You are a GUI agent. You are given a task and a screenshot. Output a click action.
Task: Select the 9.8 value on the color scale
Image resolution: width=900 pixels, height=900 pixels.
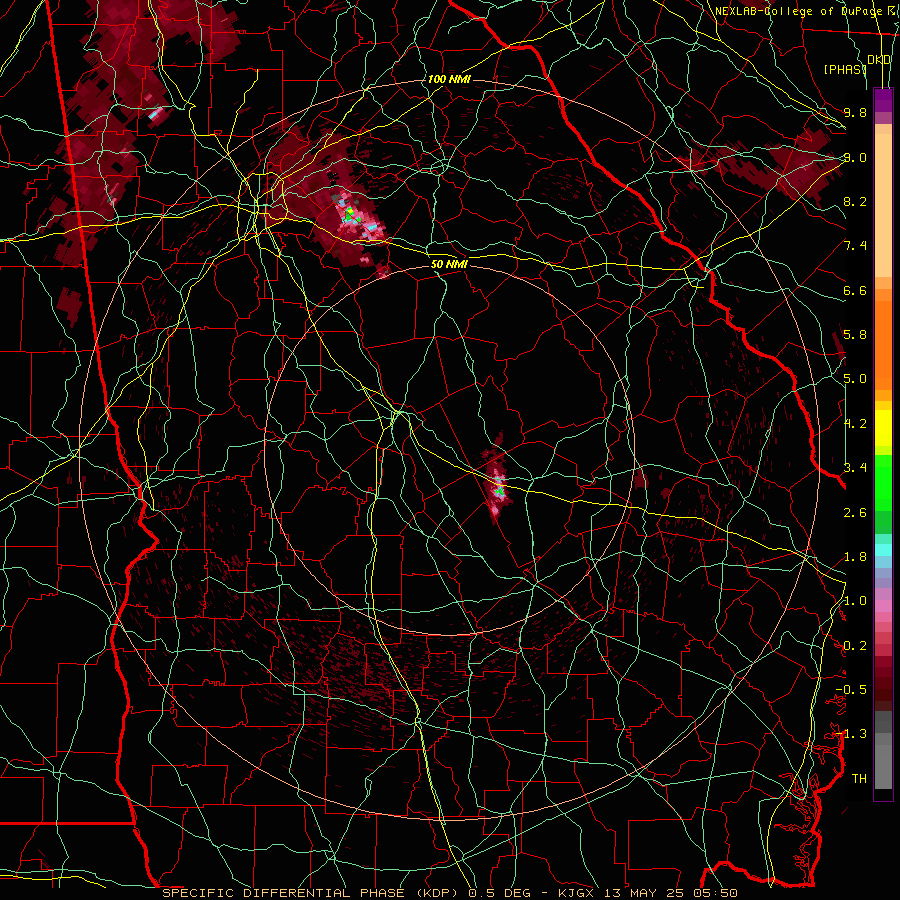[855, 113]
